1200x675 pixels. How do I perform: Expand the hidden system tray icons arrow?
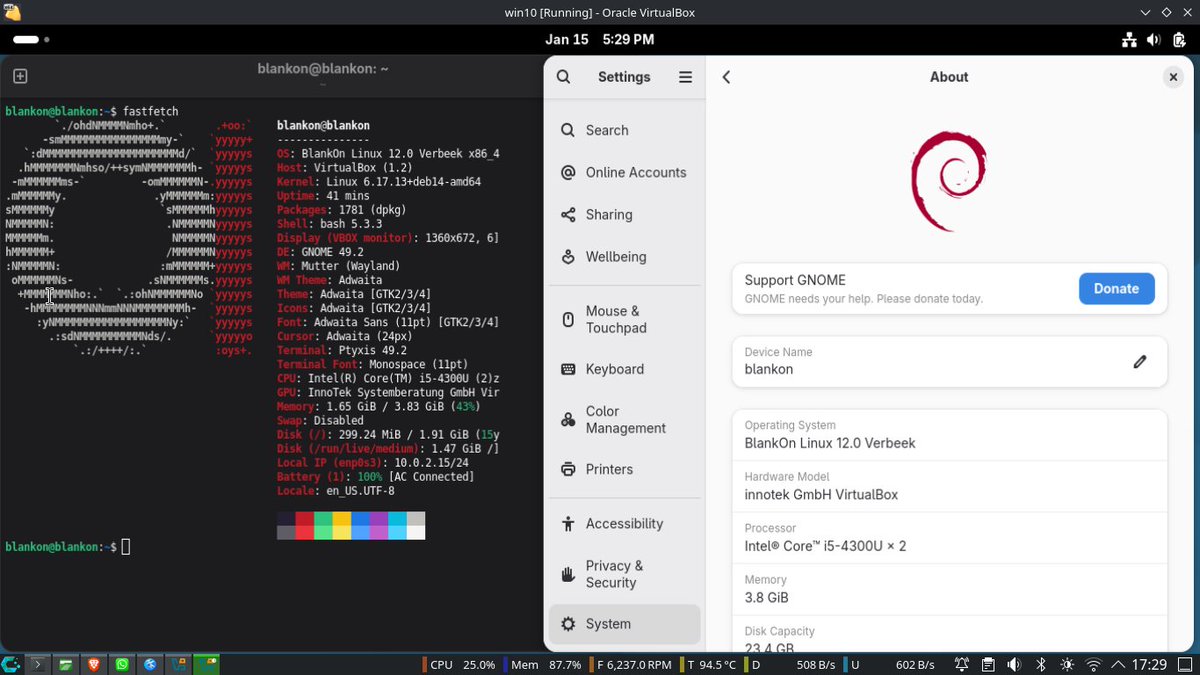pos(1116,664)
